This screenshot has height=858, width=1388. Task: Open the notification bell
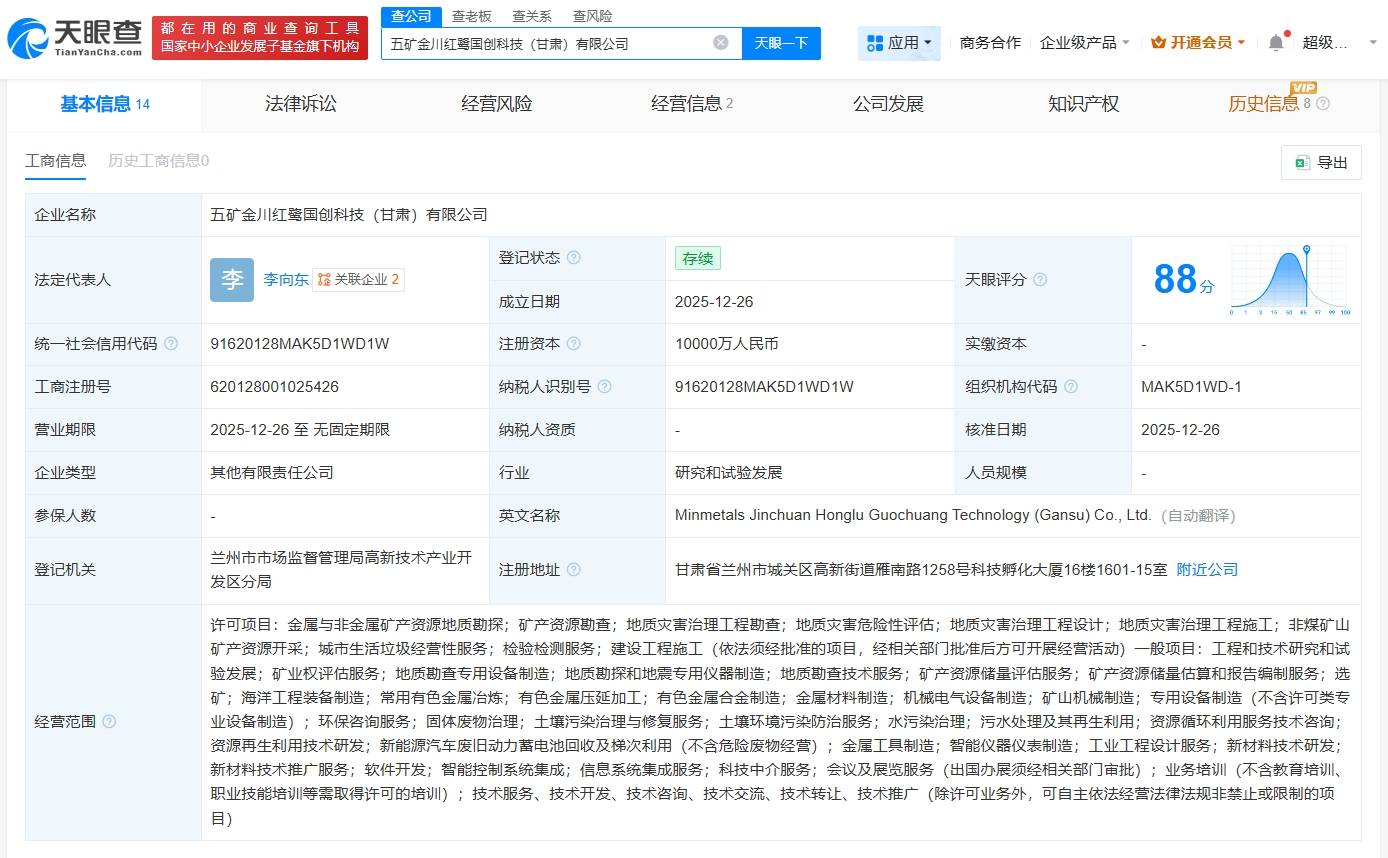pos(1276,43)
